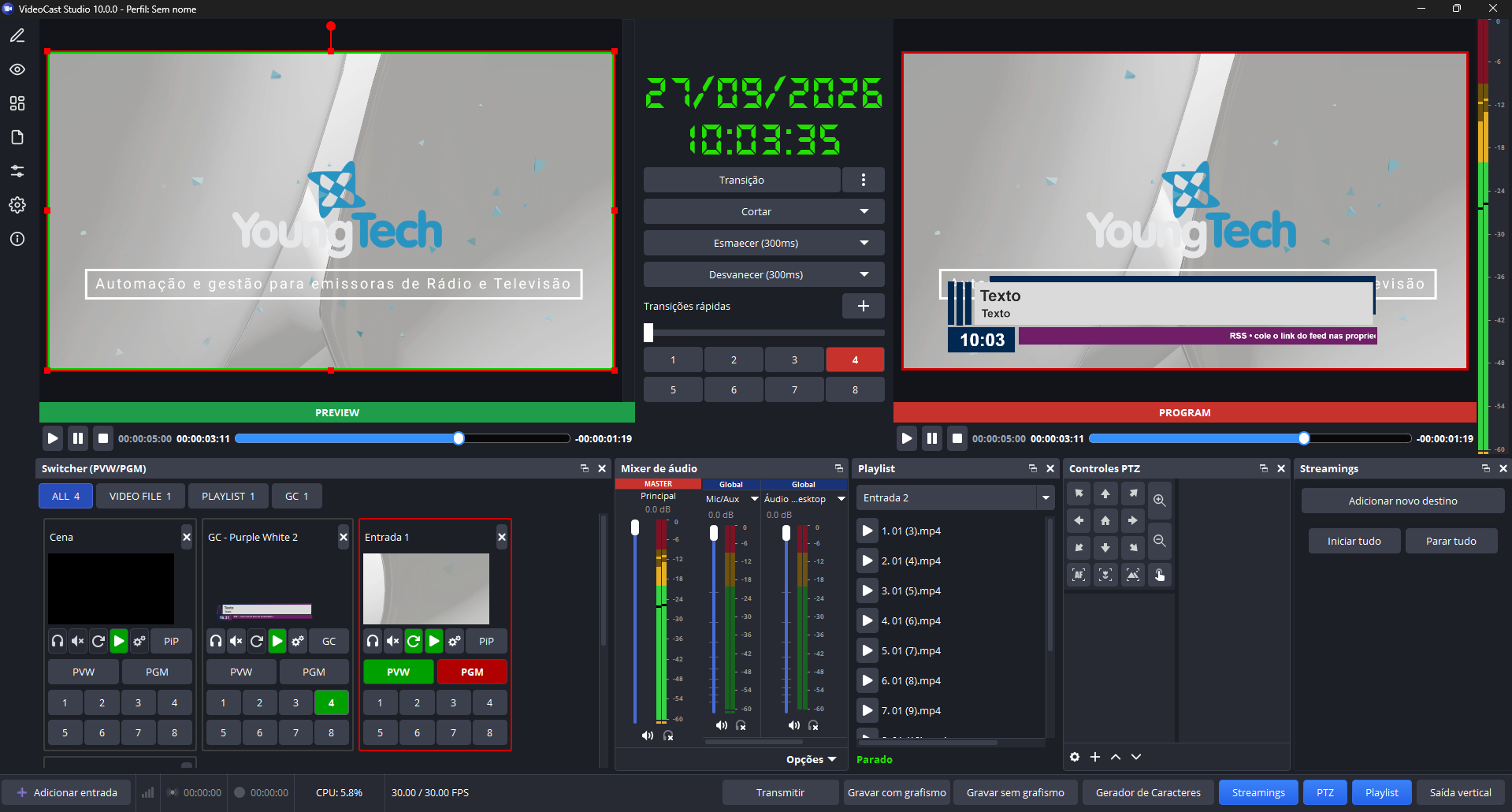Click PTZ zoom out magnifier
Viewport: 1512px width, 812px height.
click(1159, 541)
